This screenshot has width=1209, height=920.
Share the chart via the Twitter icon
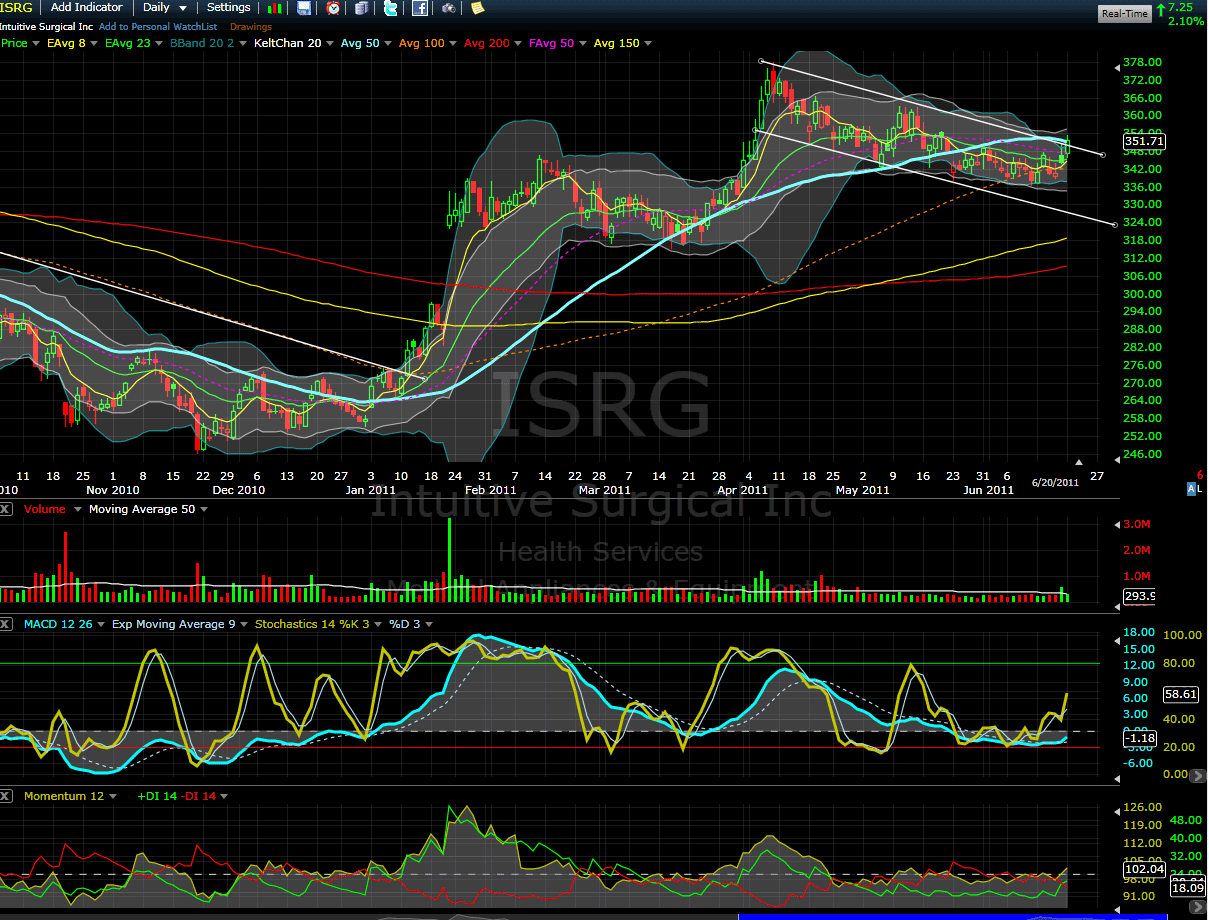[391, 8]
